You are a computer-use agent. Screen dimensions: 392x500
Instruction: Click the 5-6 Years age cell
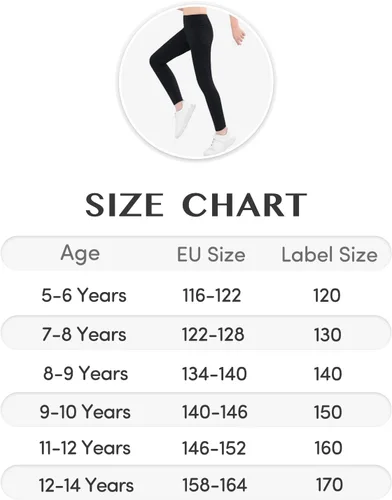pos(84,295)
